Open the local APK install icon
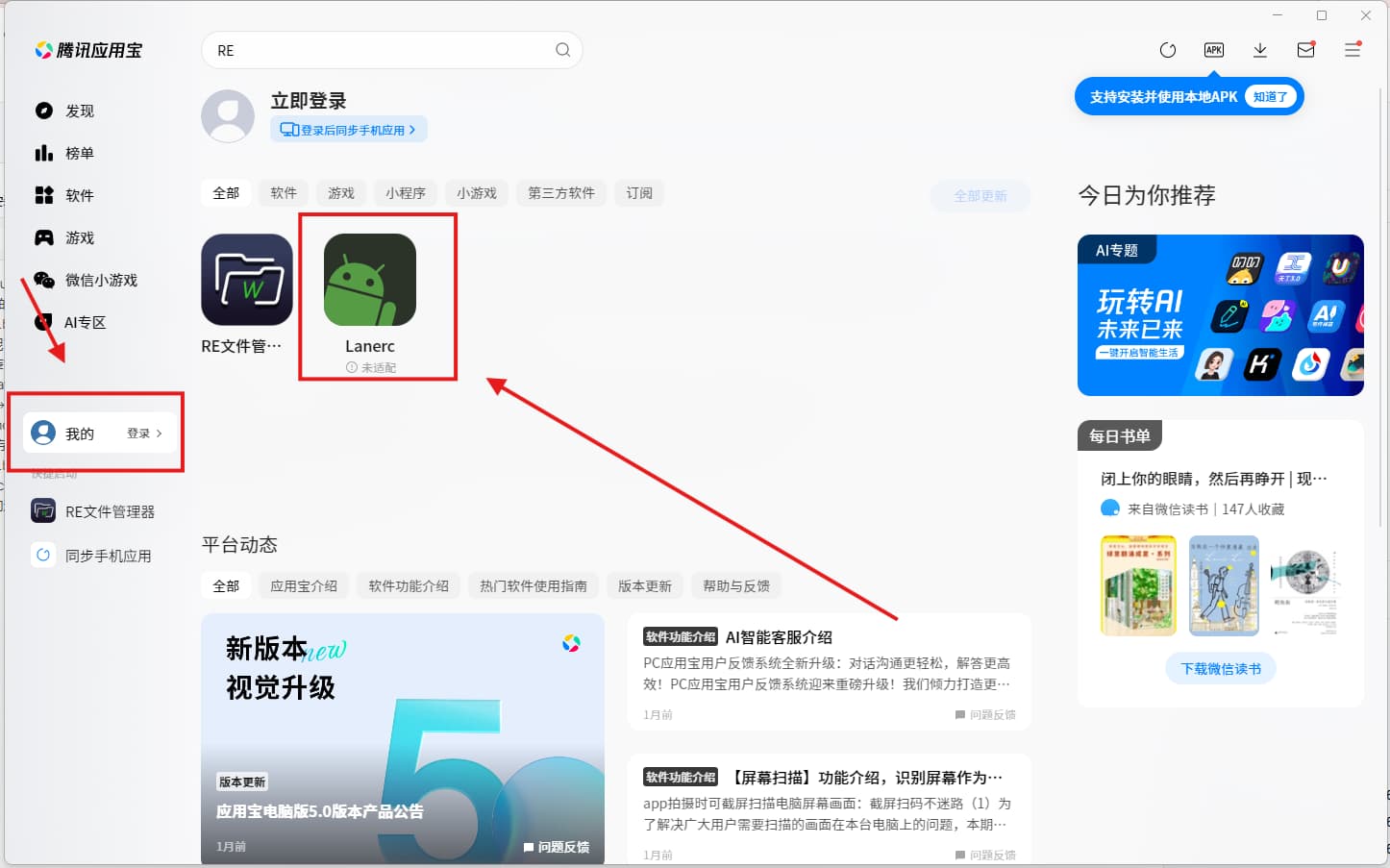This screenshot has height=868, width=1390. pyautogui.click(x=1214, y=50)
